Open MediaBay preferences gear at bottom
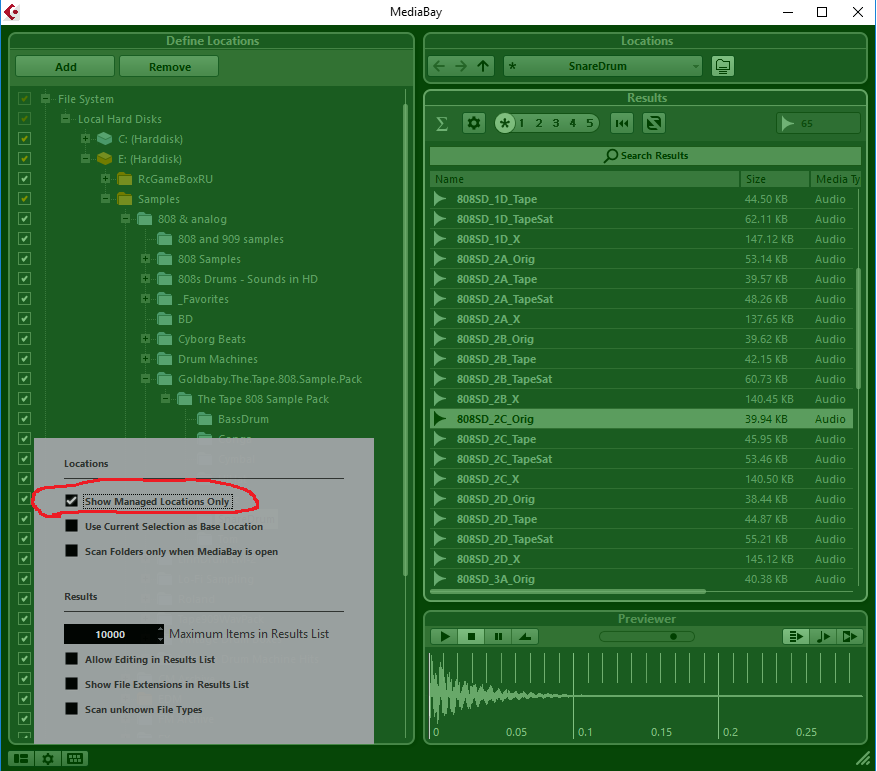Screen dimensions: 877x771 pos(48,759)
